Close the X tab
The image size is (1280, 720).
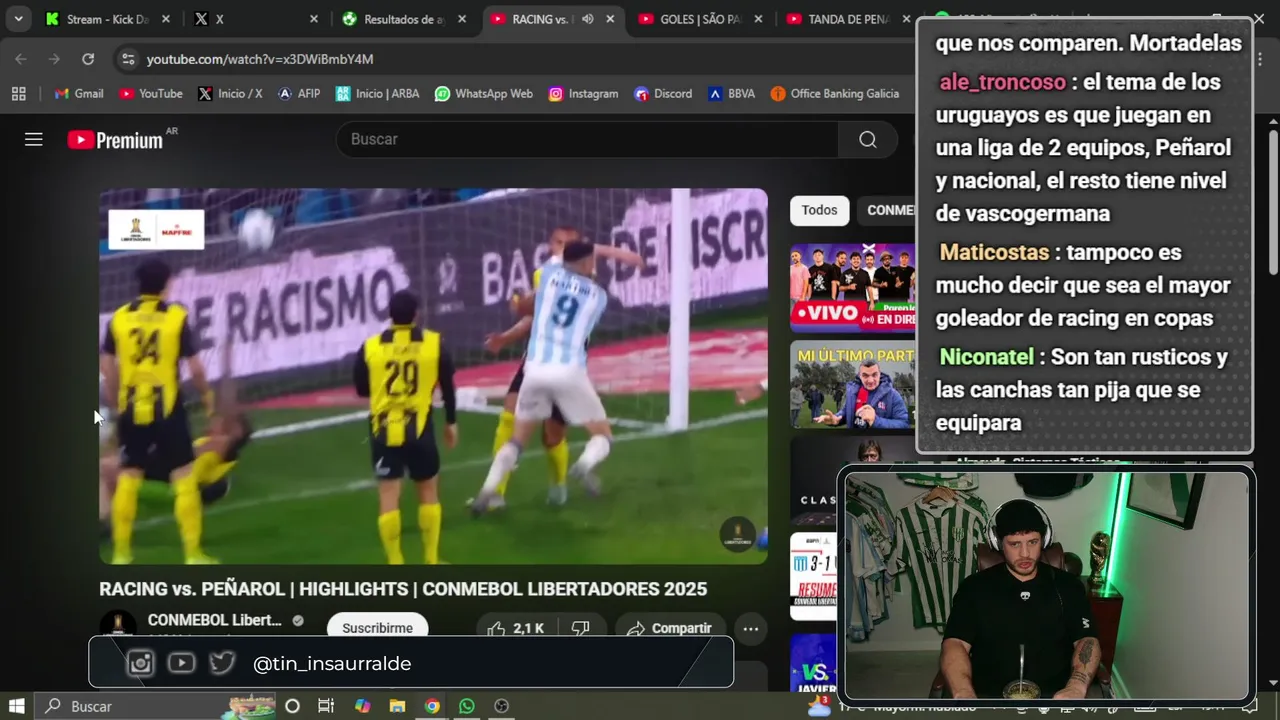pyautogui.click(x=314, y=19)
